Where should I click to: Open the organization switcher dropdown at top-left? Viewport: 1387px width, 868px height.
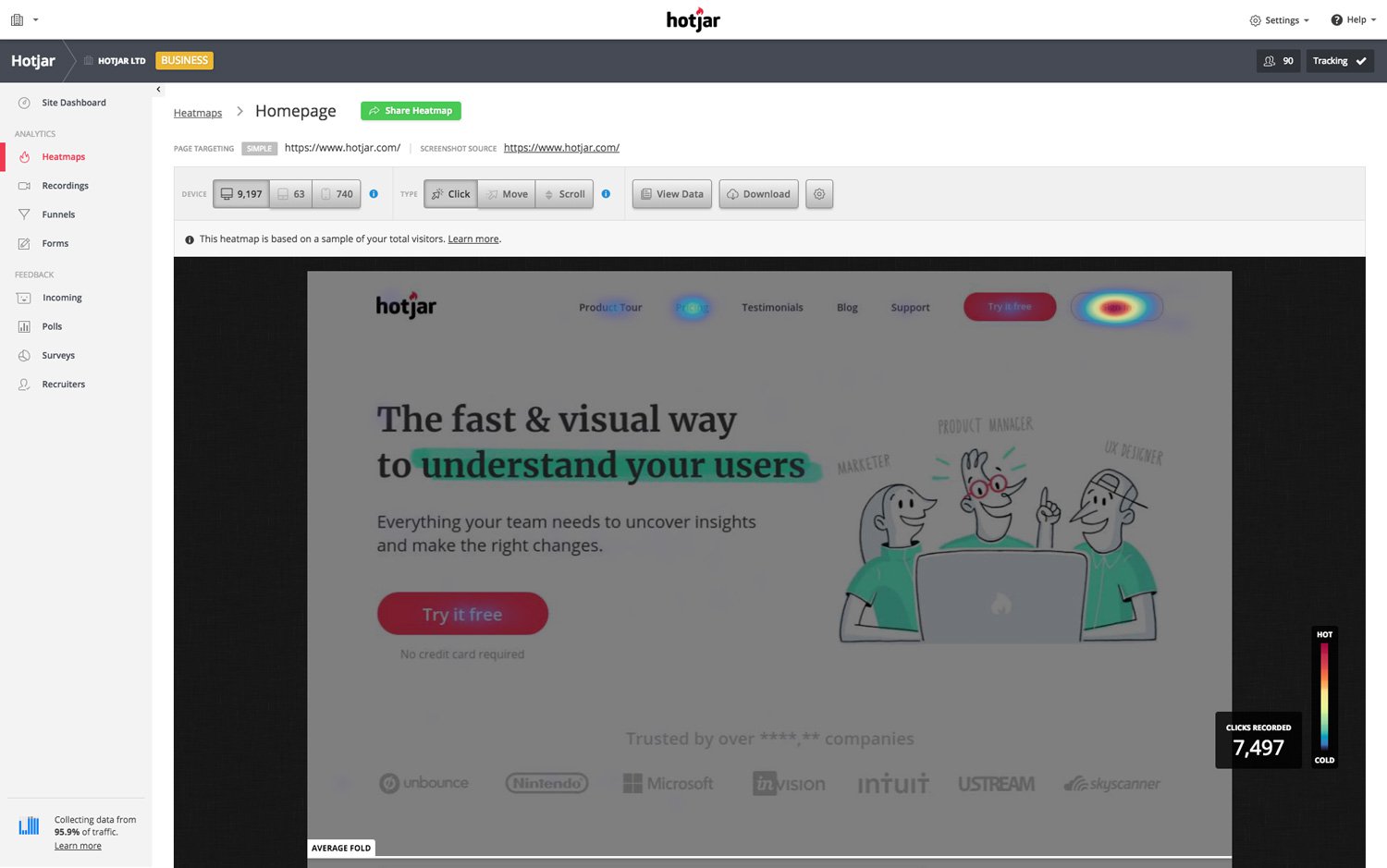coord(24,19)
